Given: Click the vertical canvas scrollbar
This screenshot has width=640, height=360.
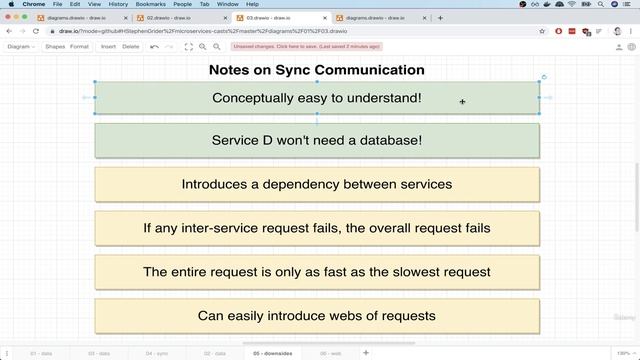Looking at the screenshot, I should (636, 197).
